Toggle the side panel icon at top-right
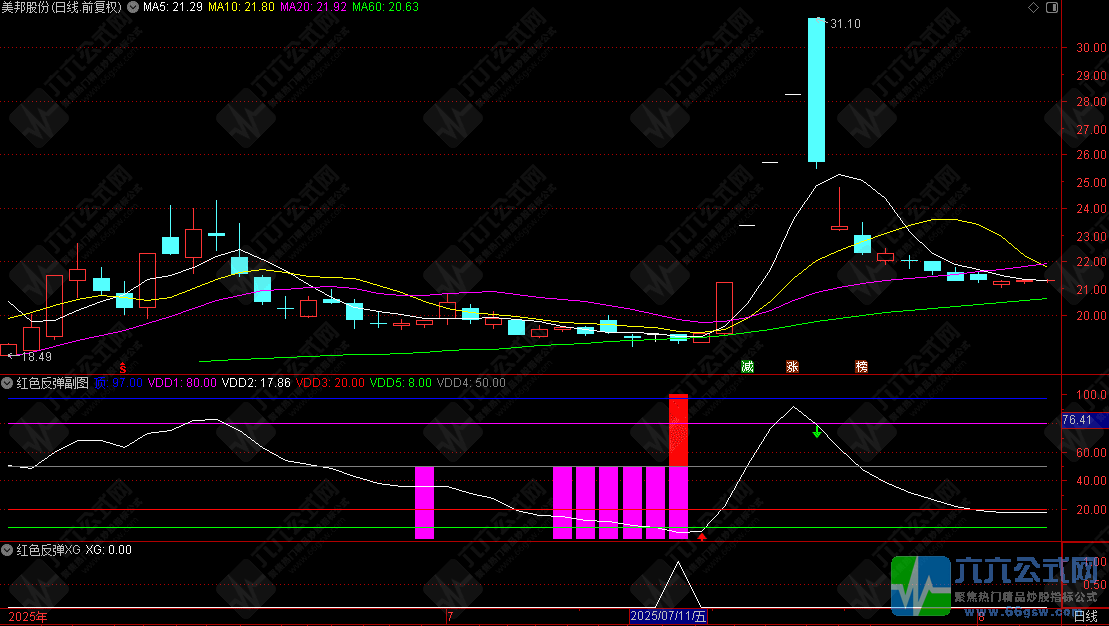 [1052, 8]
